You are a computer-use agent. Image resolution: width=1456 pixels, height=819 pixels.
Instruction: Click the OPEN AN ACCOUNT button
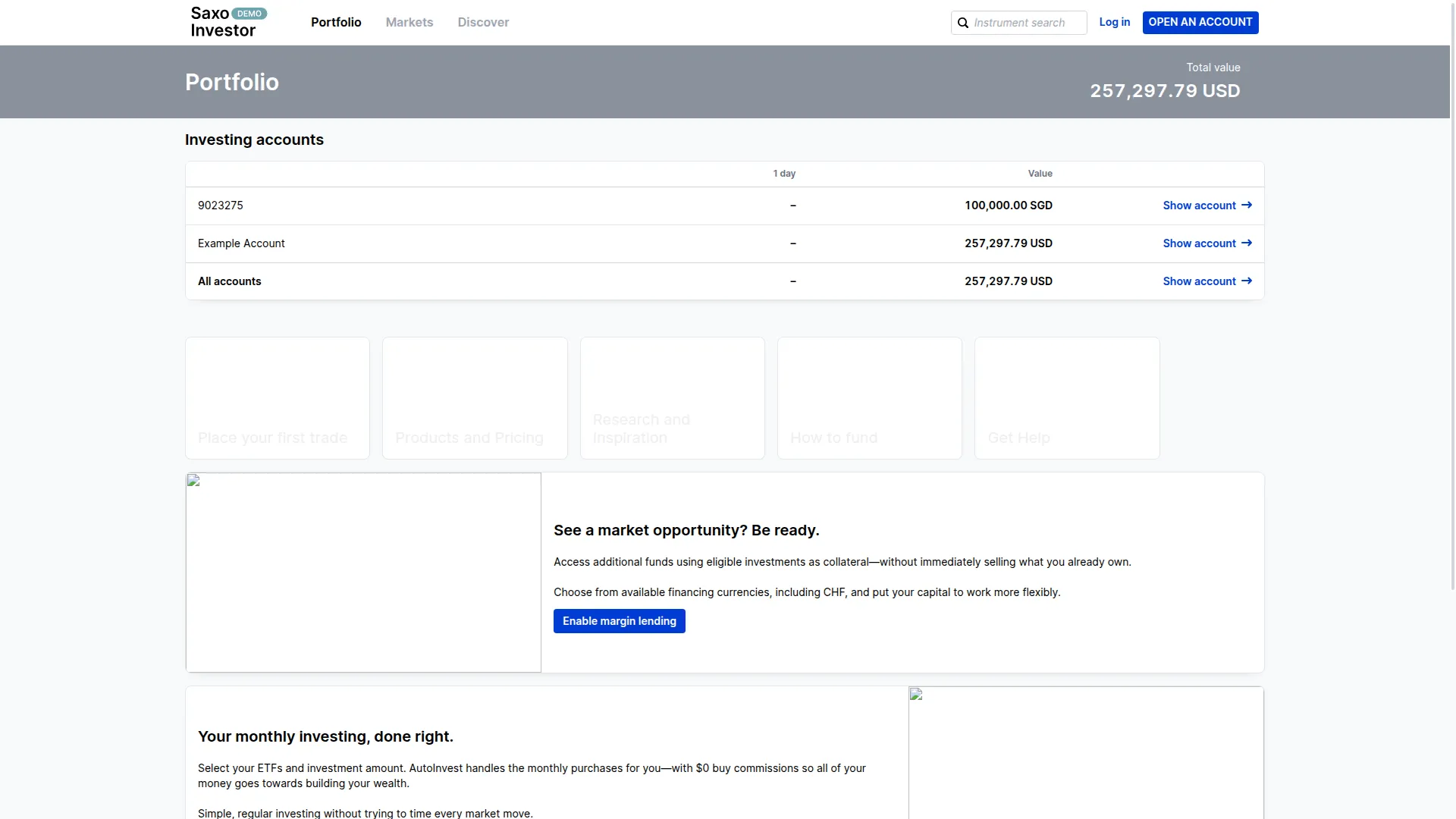point(1200,22)
